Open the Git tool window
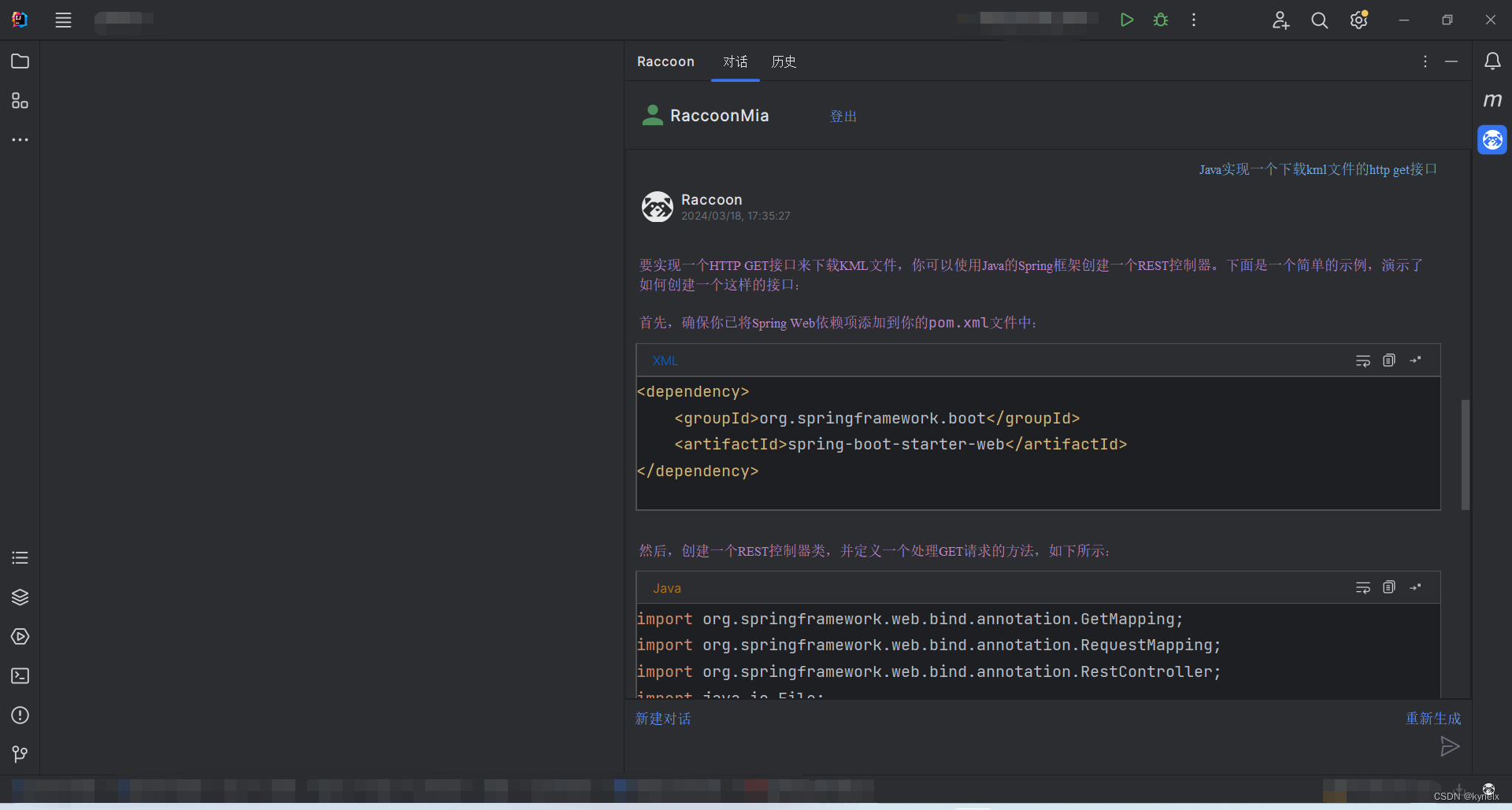Viewport: 1512px width, 810px height. pos(20,755)
